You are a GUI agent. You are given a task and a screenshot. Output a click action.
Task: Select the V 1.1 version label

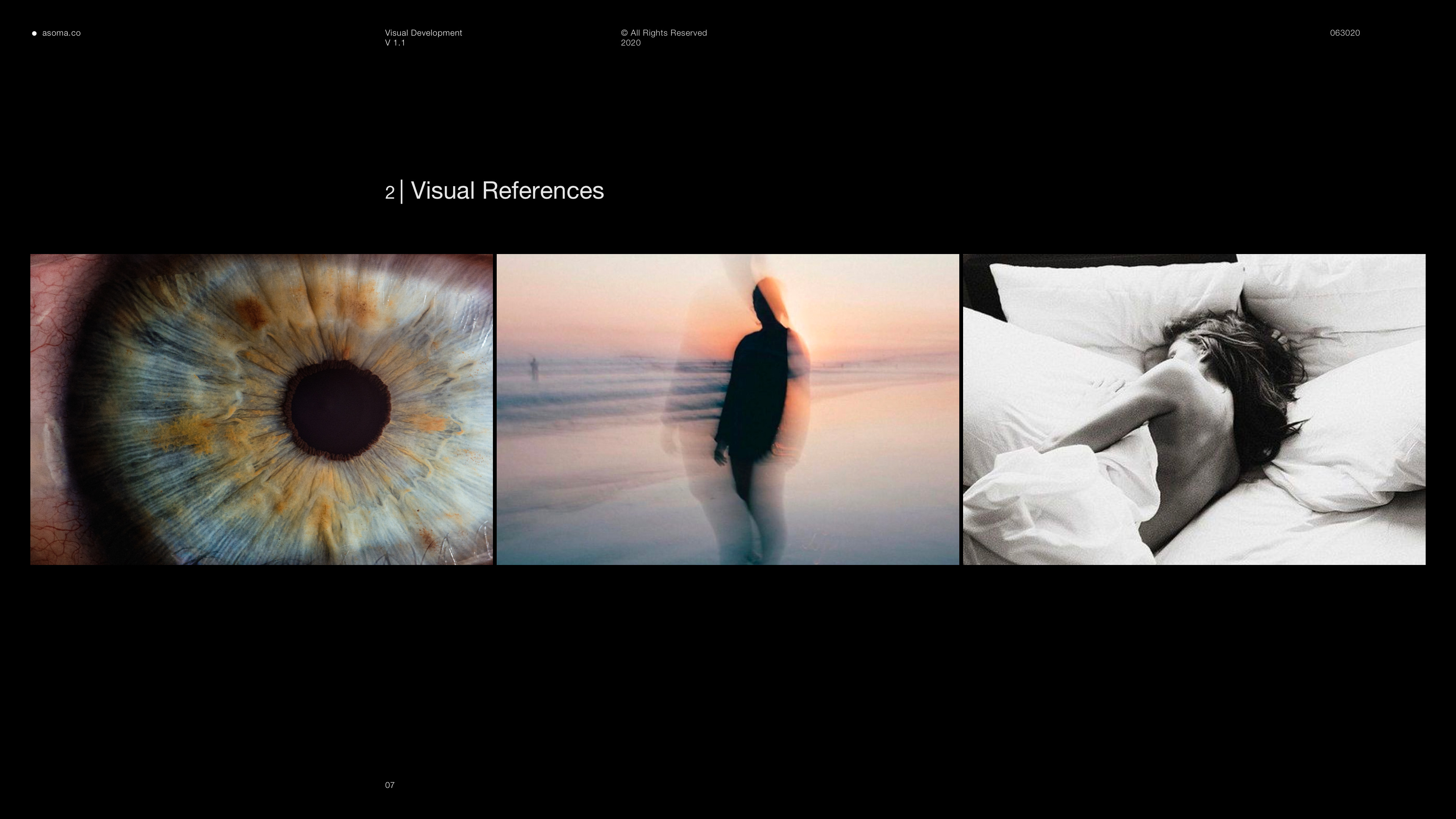pyautogui.click(x=394, y=43)
